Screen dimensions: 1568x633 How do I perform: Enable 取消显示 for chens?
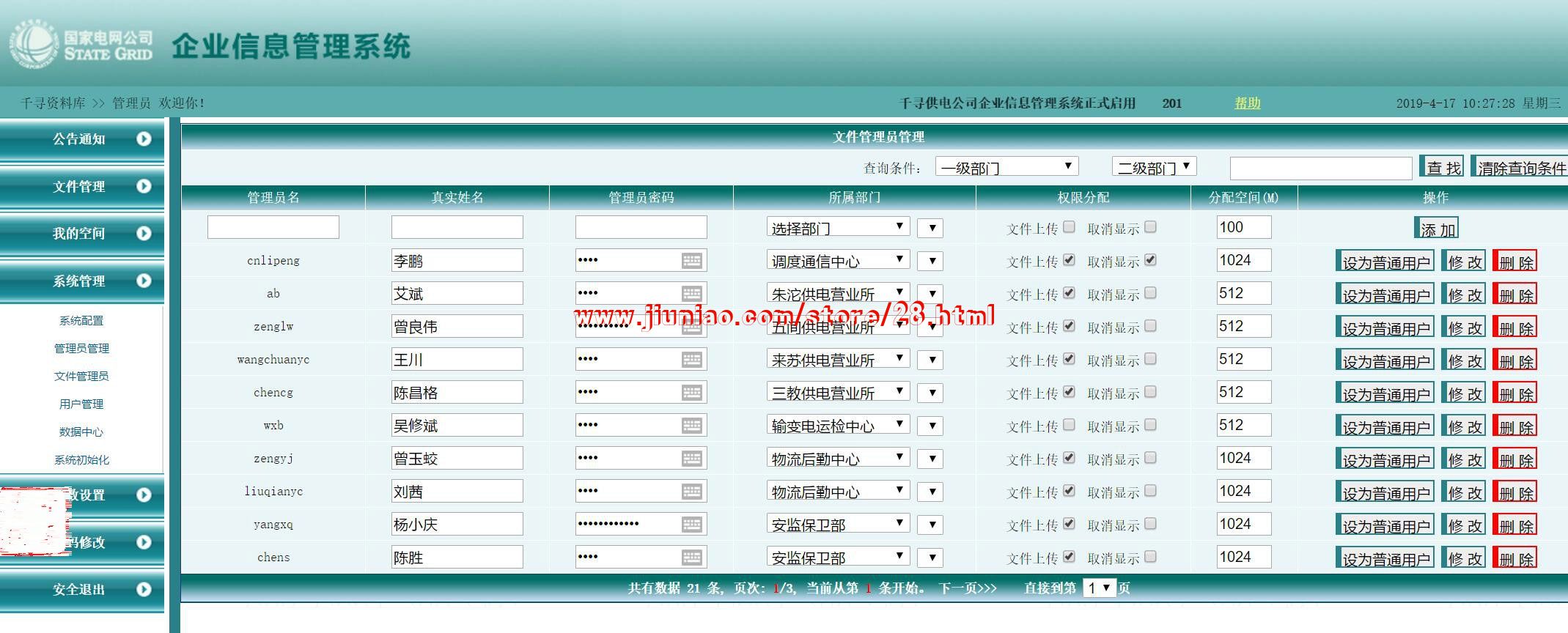1151,557
